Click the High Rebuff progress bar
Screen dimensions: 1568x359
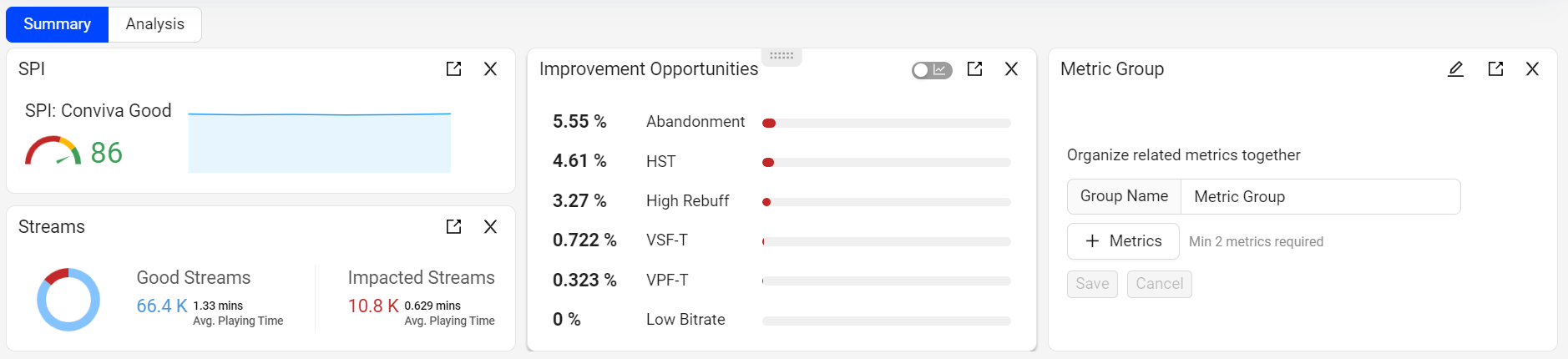pyautogui.click(x=886, y=202)
